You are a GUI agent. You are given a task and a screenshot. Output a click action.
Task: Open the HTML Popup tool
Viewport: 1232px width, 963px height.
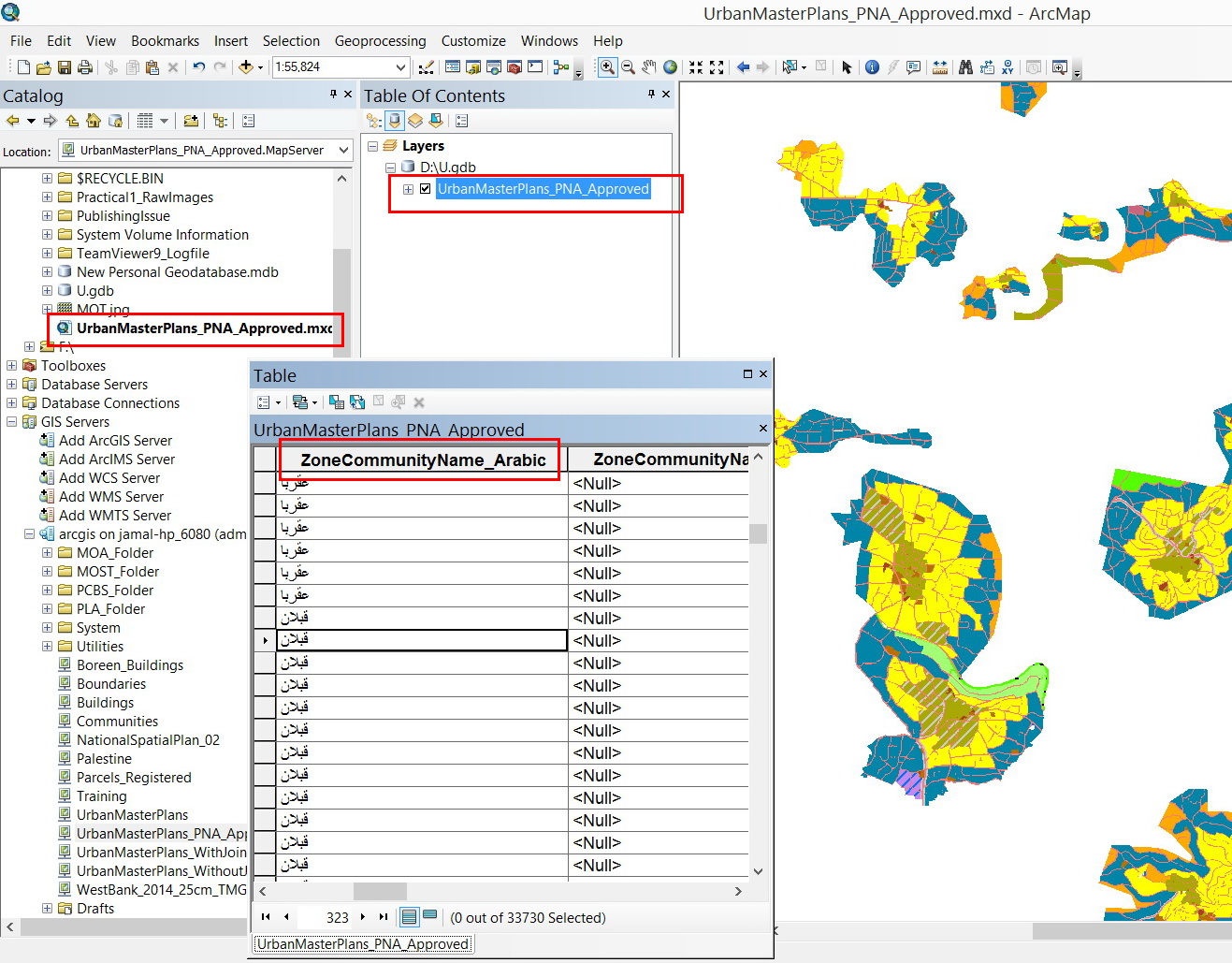[914, 67]
